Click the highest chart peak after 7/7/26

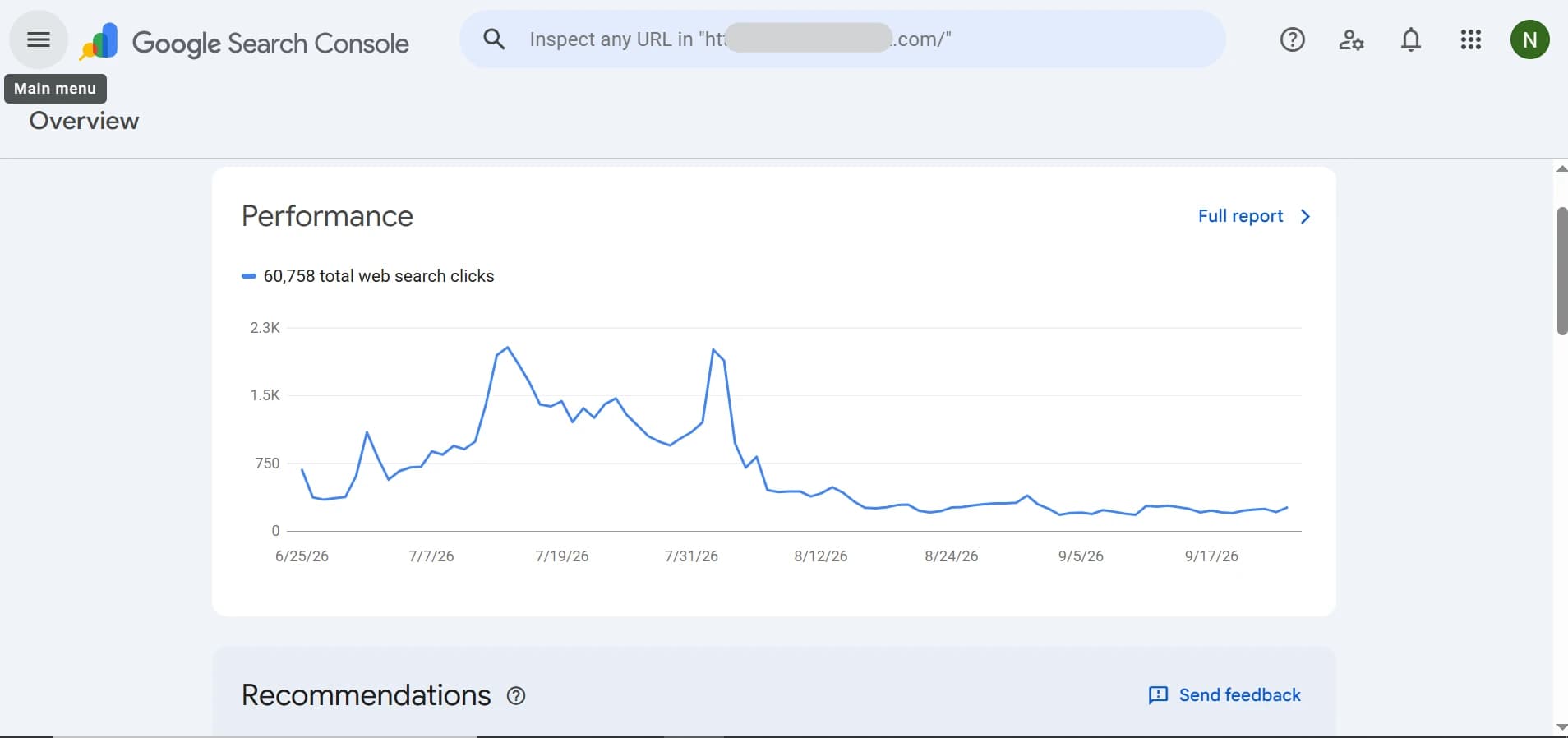(508, 348)
